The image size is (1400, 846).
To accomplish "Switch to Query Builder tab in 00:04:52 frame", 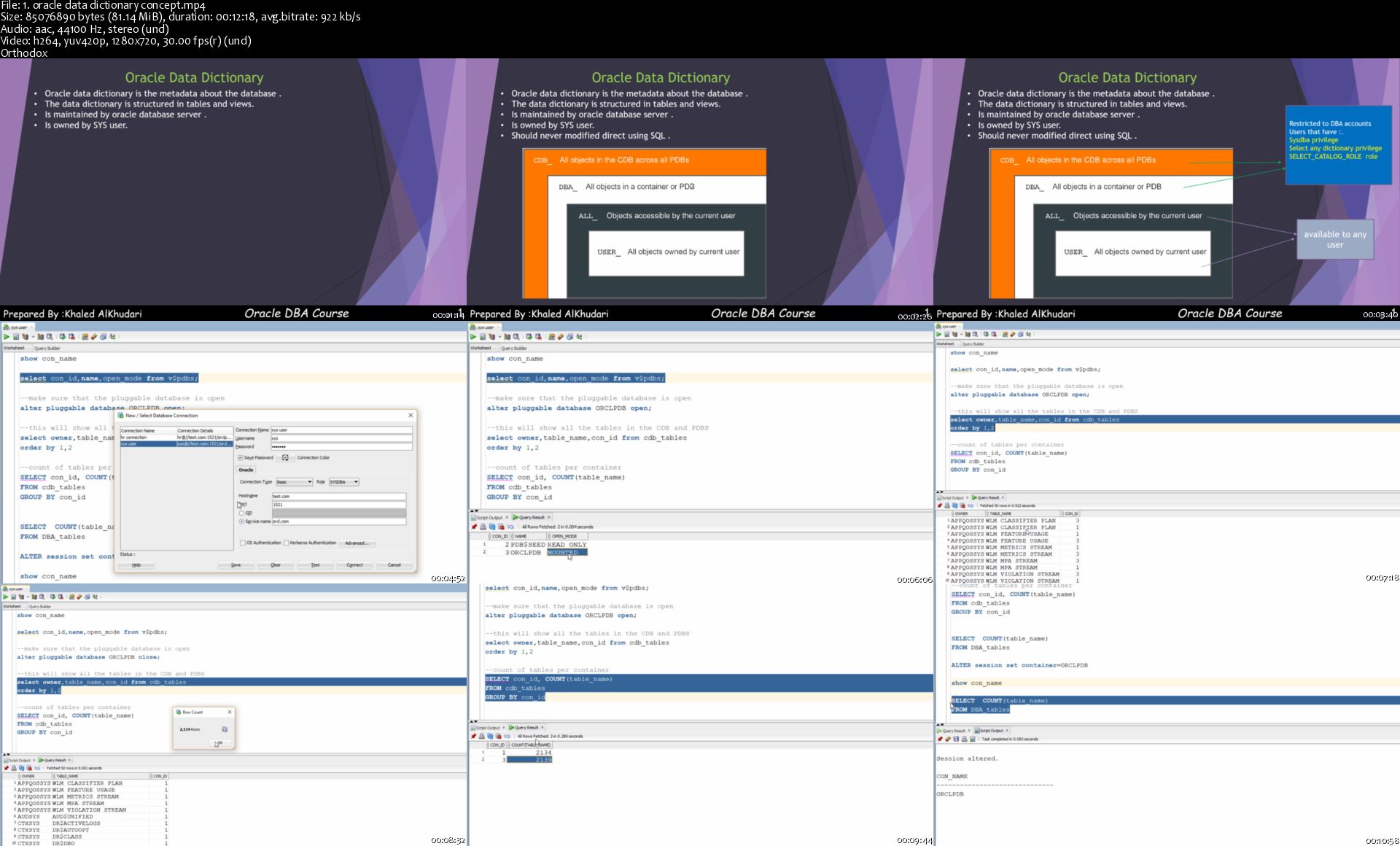I will [47, 348].
